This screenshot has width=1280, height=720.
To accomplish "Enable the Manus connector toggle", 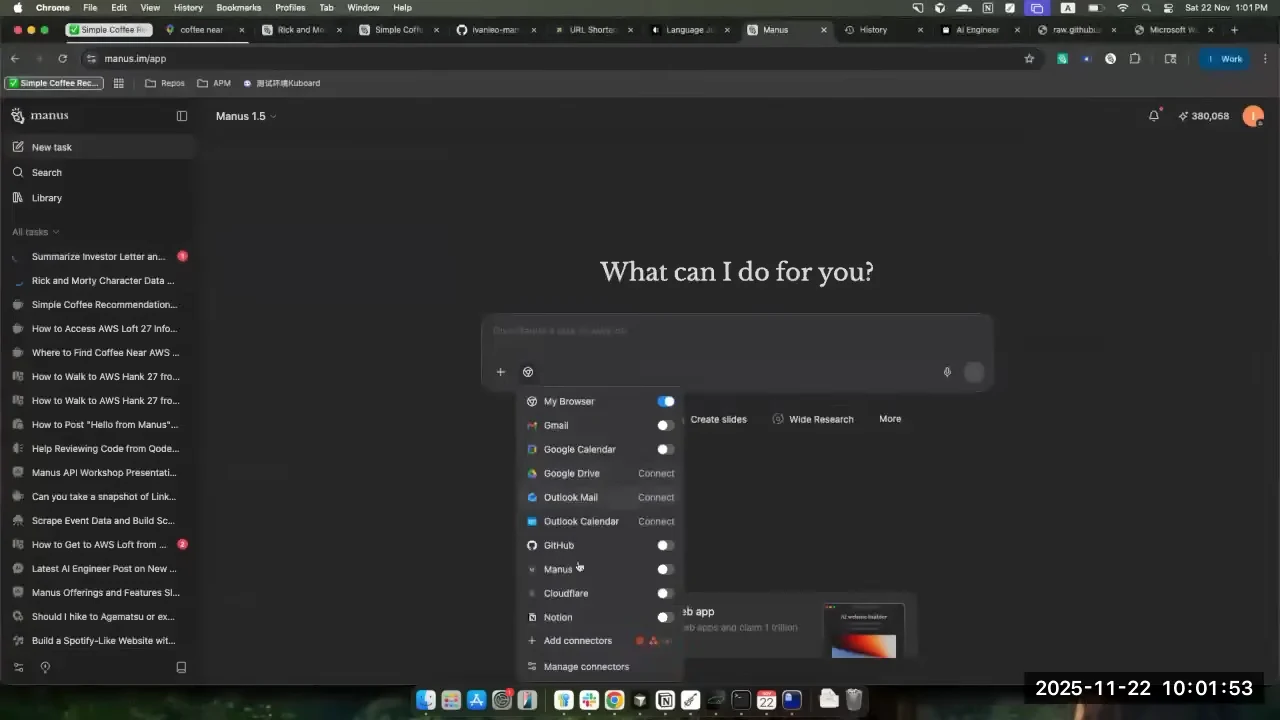I will coord(665,569).
